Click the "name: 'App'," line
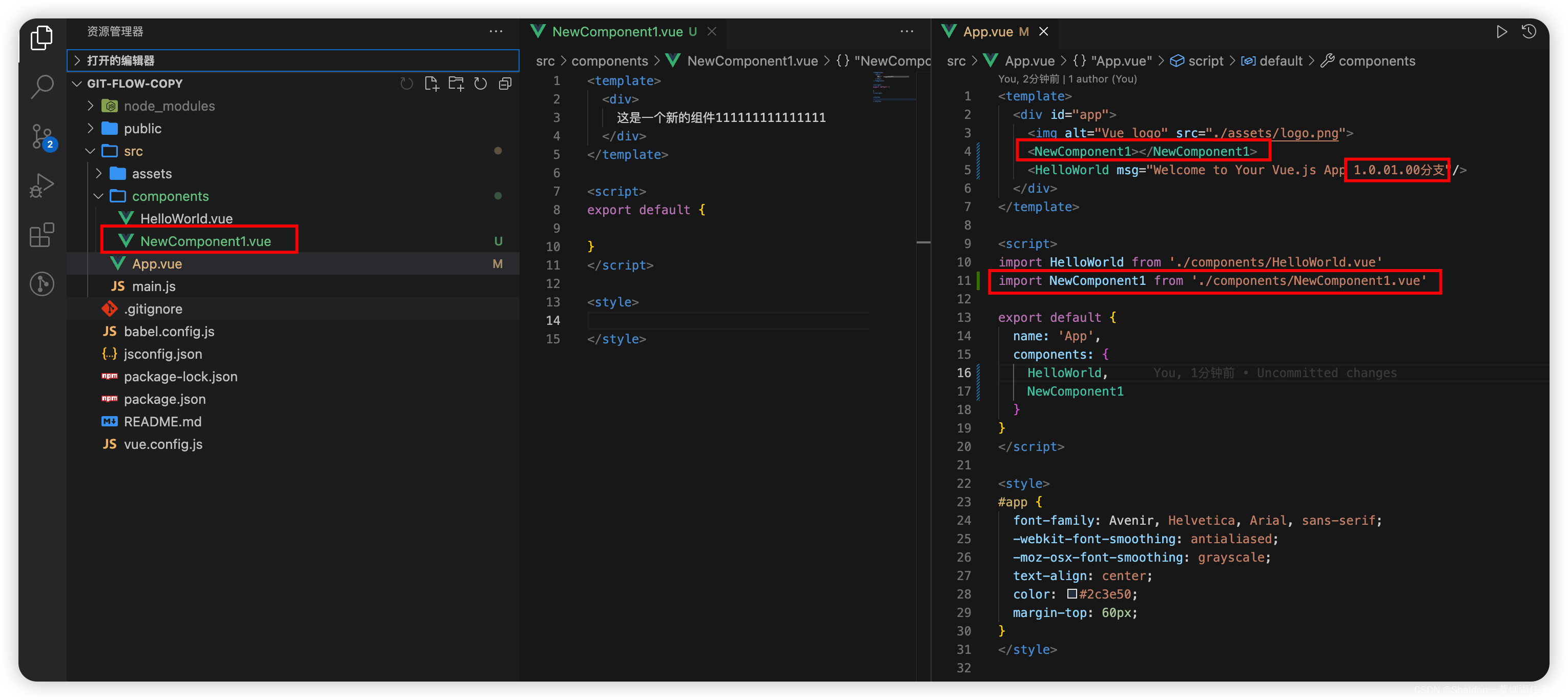Image resolution: width=1568 pixels, height=700 pixels. (x=1056, y=335)
